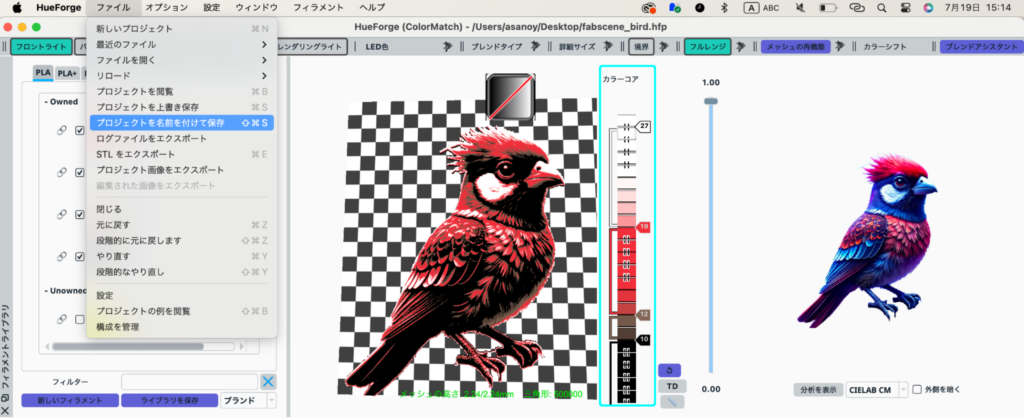Click the arrow icon after メッシュの再構築

pos(840,47)
